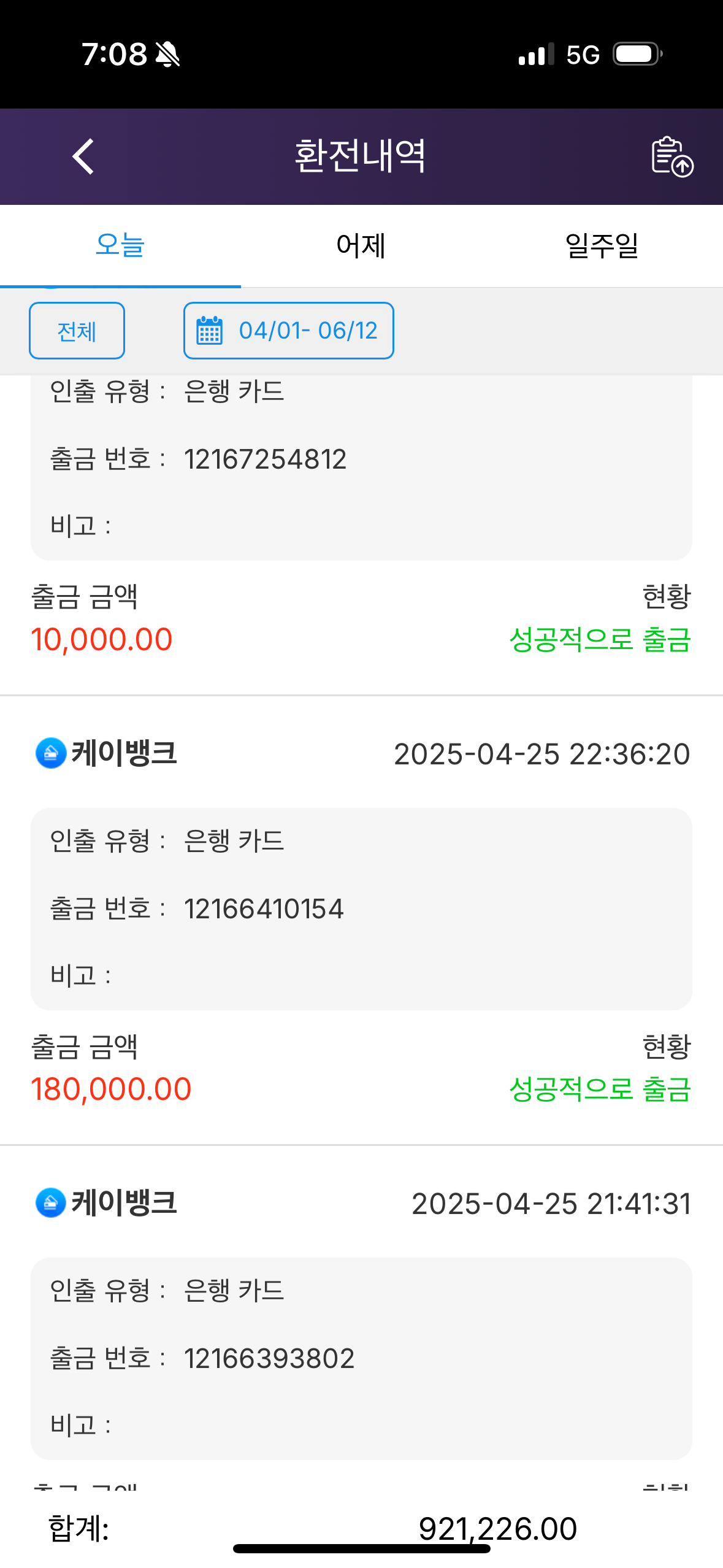This screenshot has height=1568, width=723.
Task: Open the 전체 filter dropdown
Action: [x=77, y=331]
